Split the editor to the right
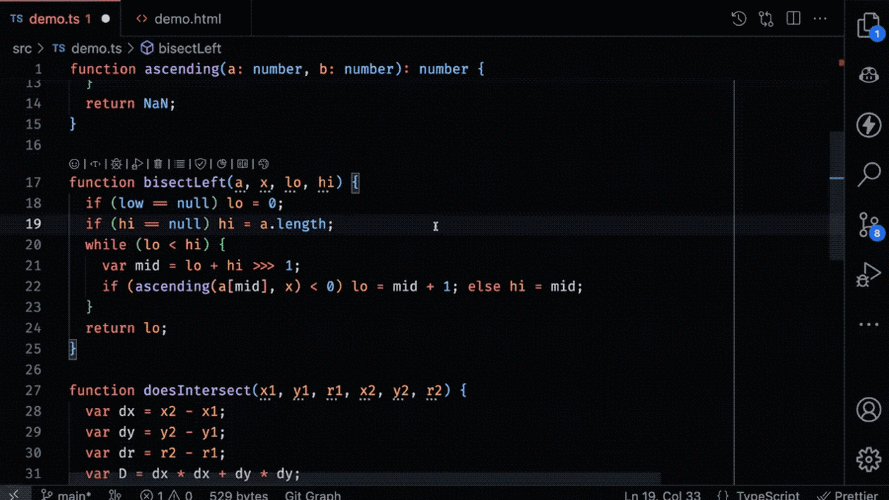This screenshot has height=500, width=889. point(793,19)
